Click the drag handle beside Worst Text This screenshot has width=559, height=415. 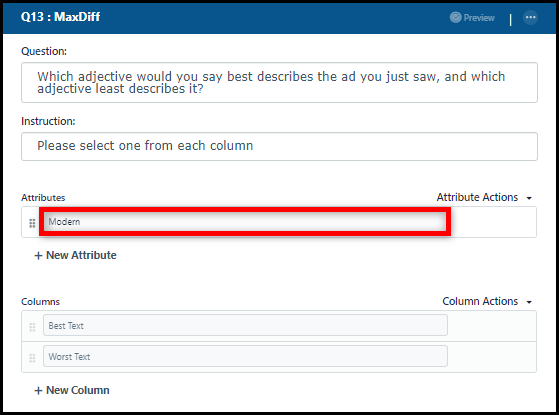[x=32, y=358]
